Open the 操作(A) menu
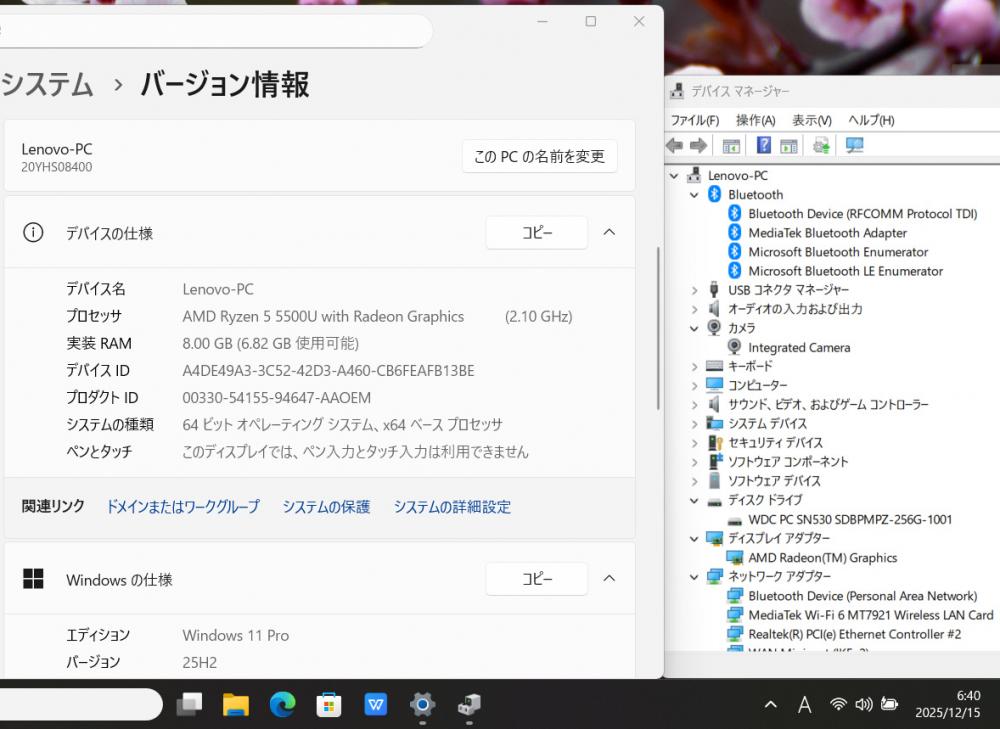 point(755,120)
